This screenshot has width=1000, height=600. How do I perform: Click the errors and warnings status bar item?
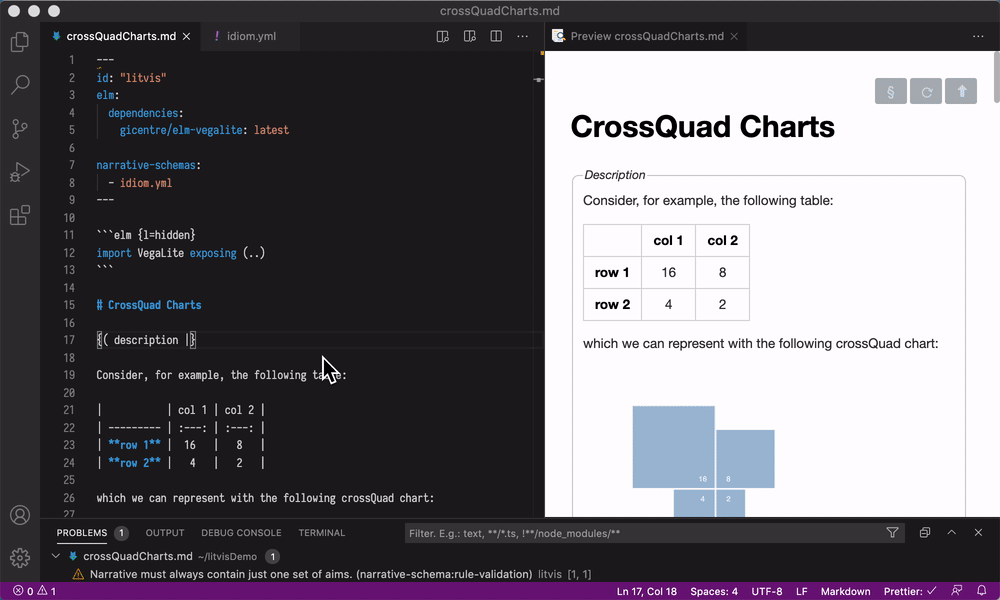pos(34,591)
